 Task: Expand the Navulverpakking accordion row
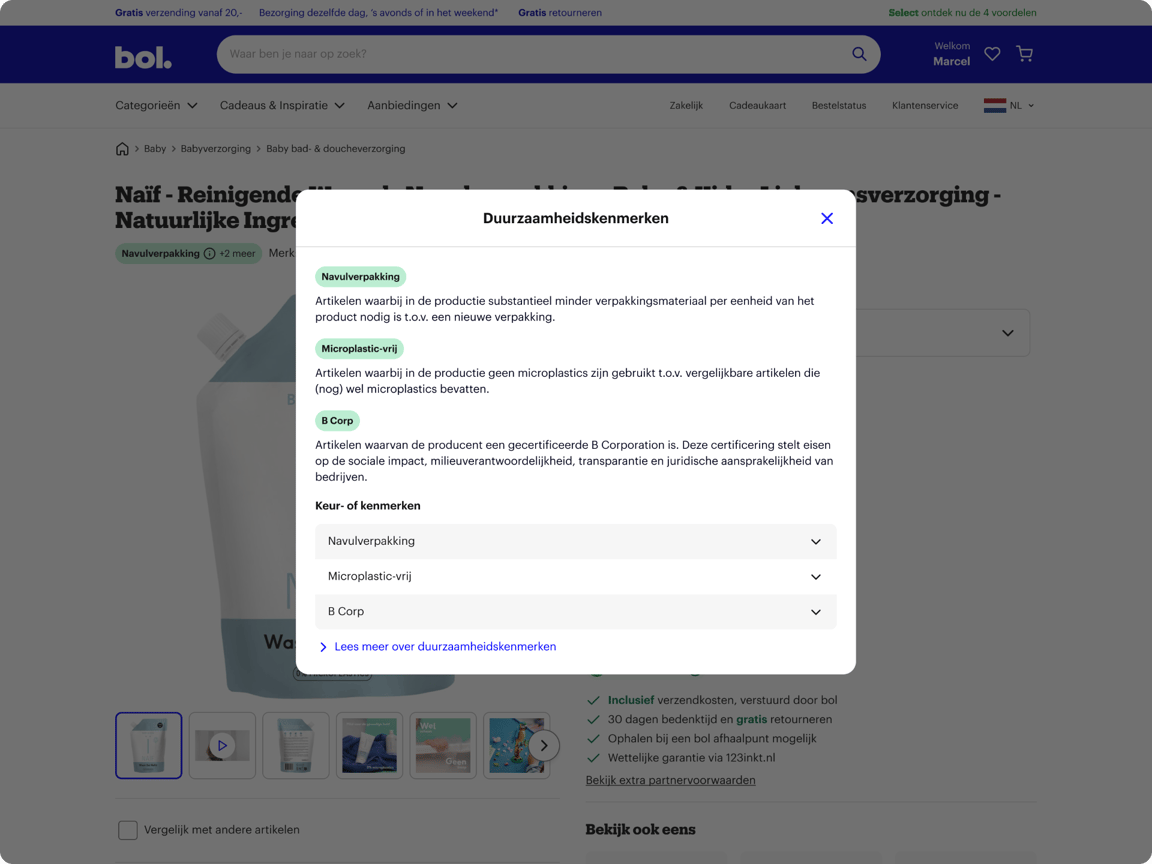[x=575, y=541]
